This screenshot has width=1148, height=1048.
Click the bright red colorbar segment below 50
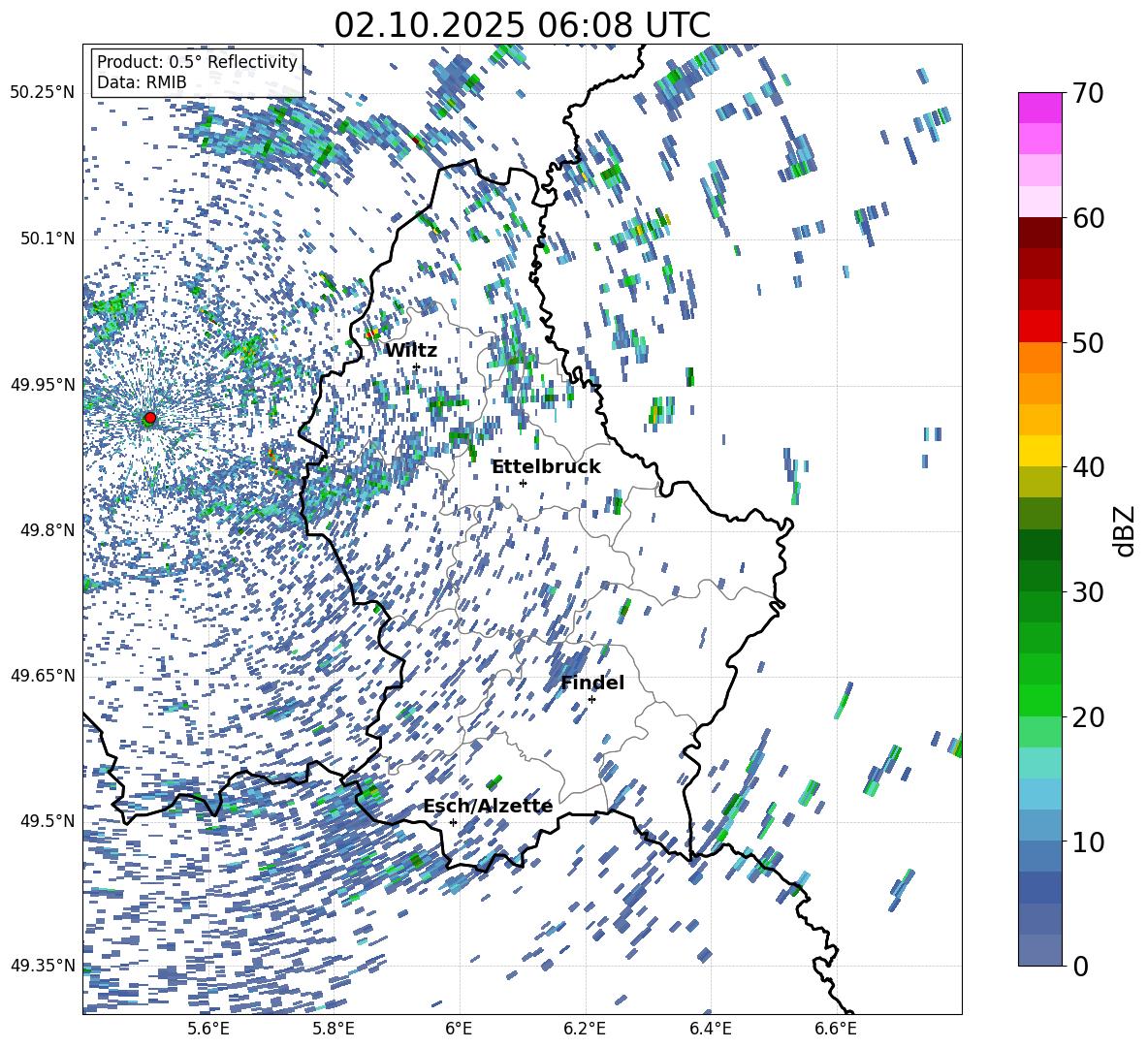[1039, 327]
